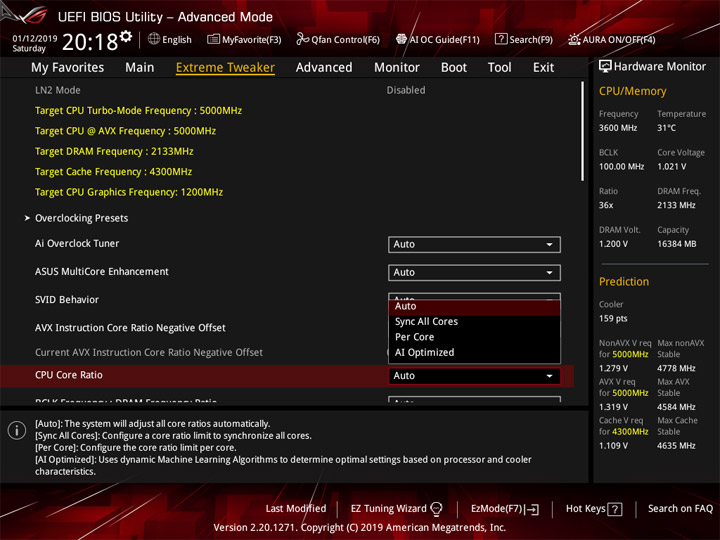Switch to Advanced tab
Viewport: 720px width, 540px height.
pos(324,68)
